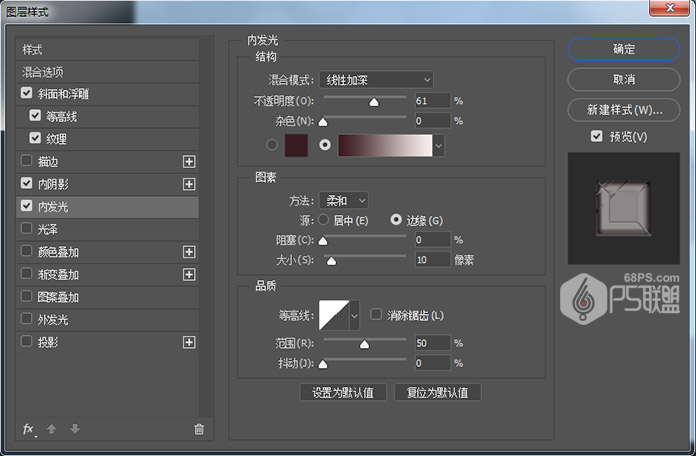
Task: Select the 居中 source radio button
Action: [323, 219]
